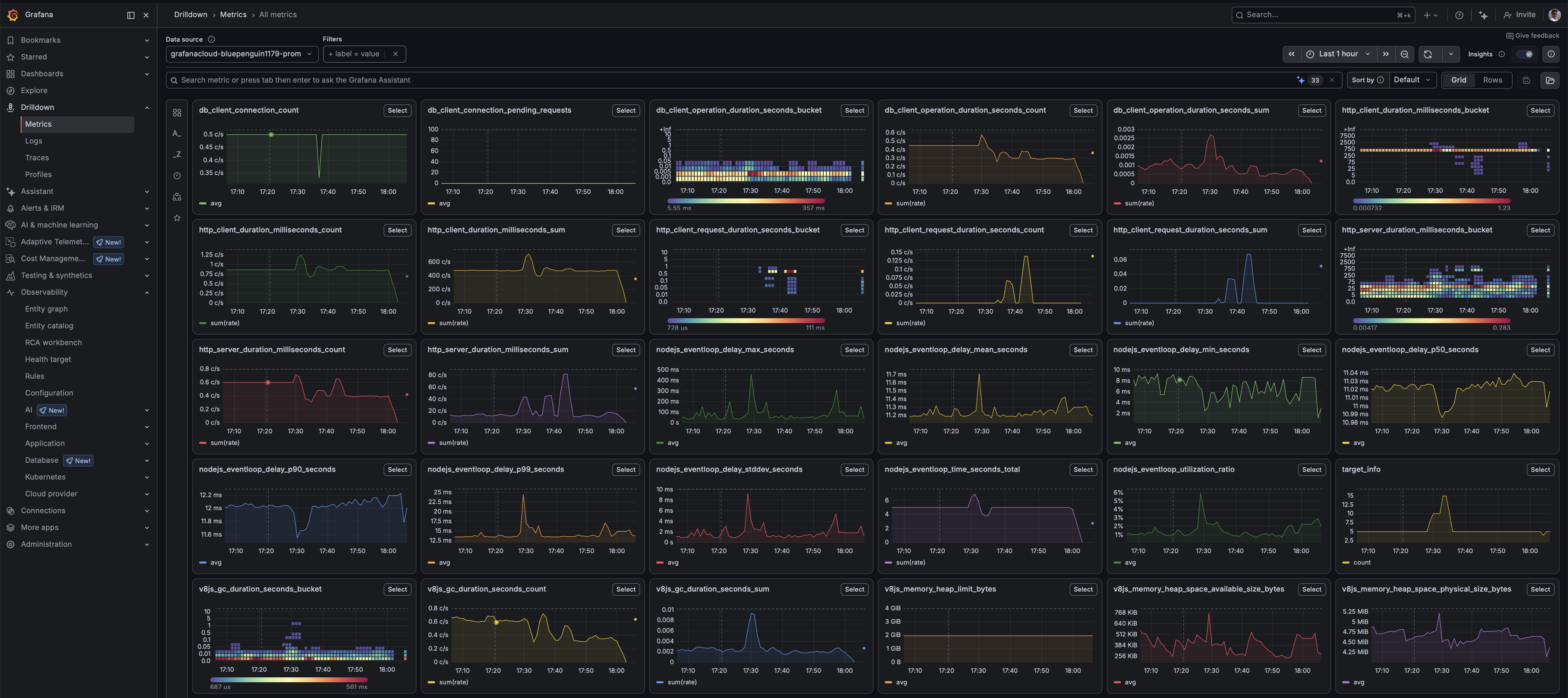Toggle the Insights switch
The image size is (1568, 698).
(1524, 54)
